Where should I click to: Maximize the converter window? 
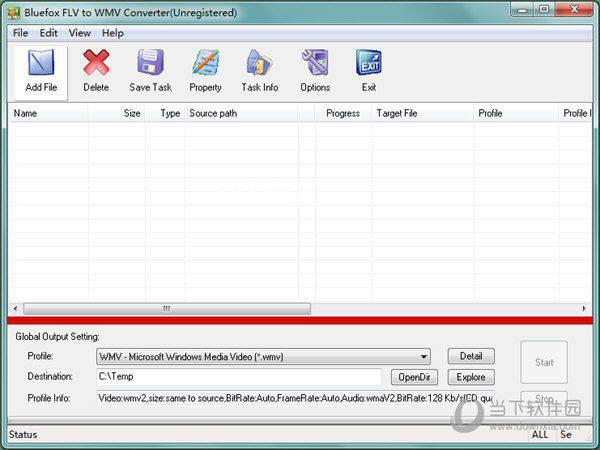point(545,10)
